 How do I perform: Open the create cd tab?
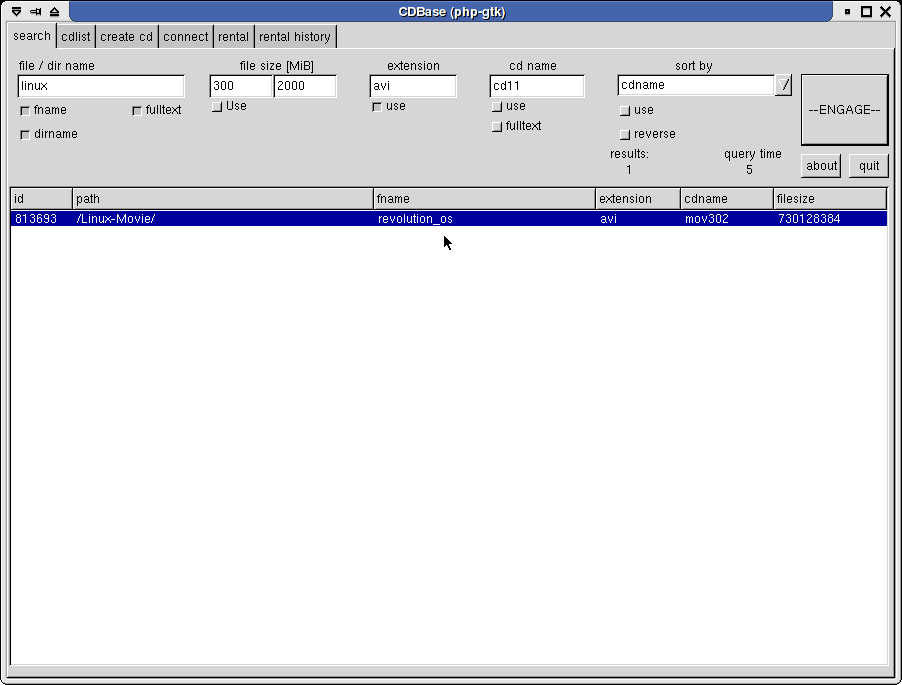coord(127,37)
